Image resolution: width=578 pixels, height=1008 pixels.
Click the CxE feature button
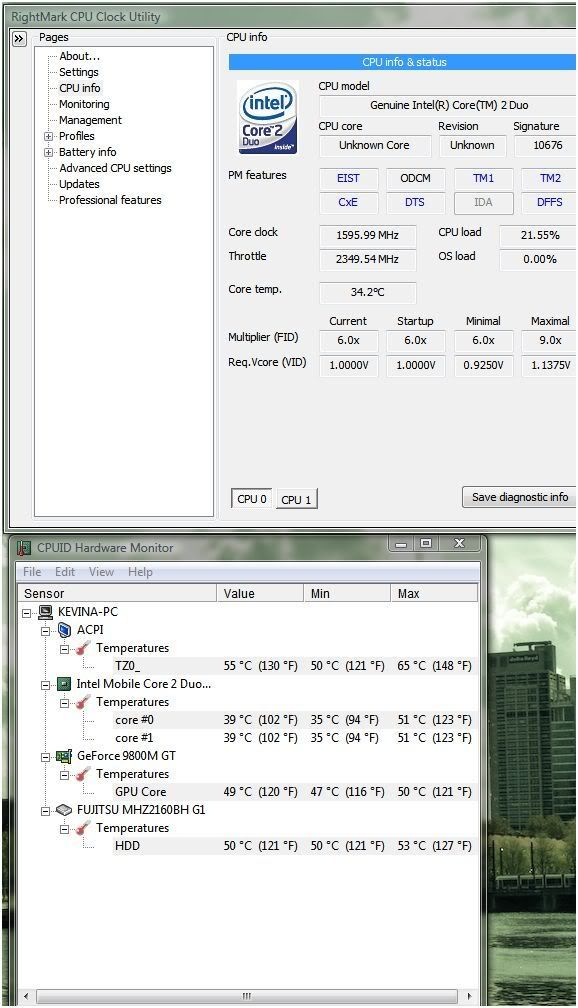pyautogui.click(x=348, y=202)
